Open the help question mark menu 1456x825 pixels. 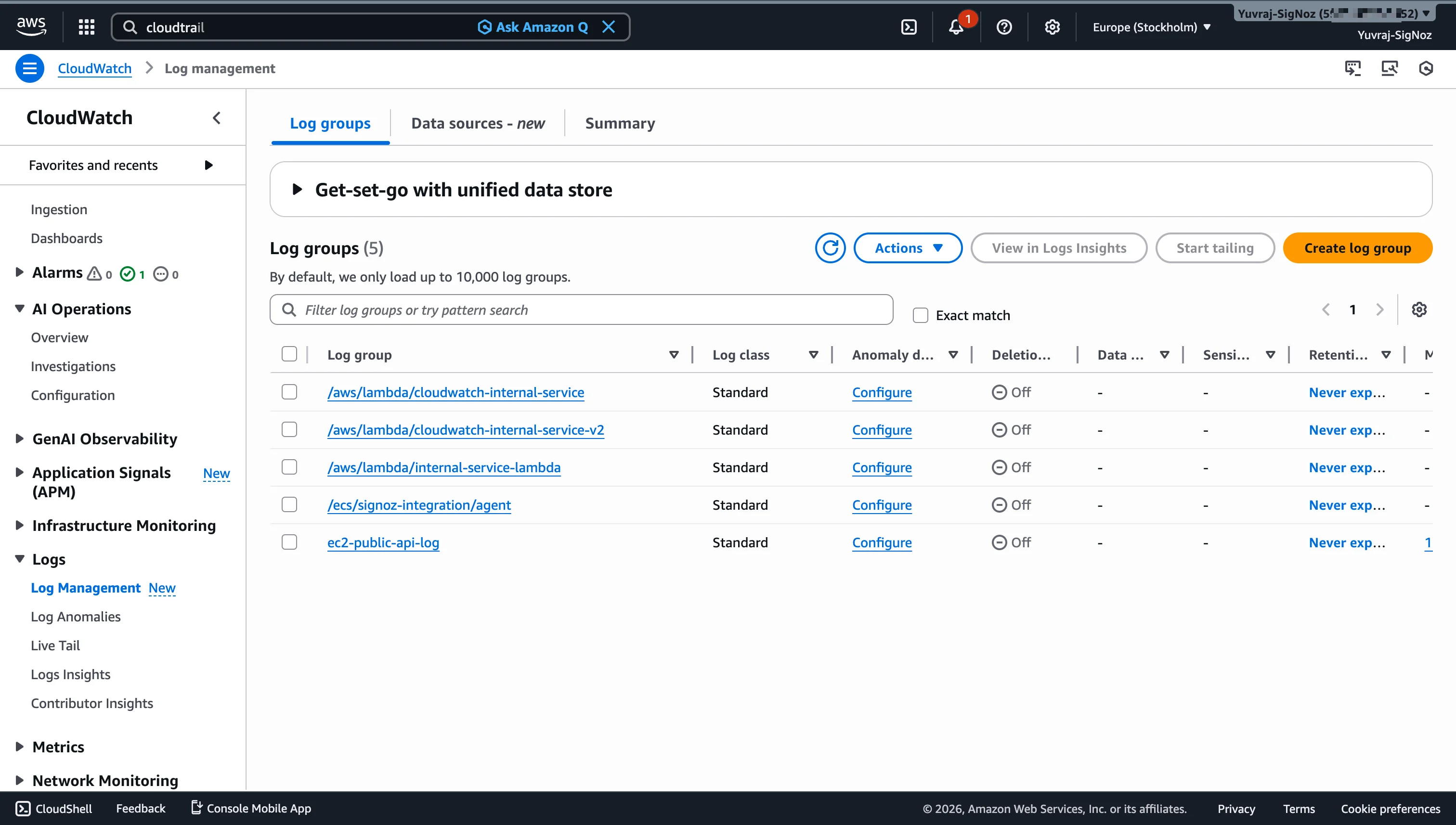tap(1003, 26)
